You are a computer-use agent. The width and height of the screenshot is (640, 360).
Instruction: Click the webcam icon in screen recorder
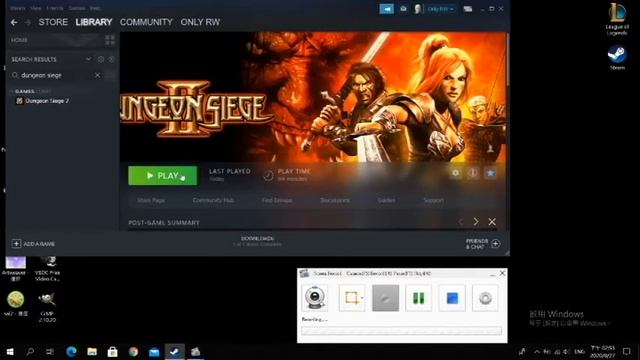tap(315, 298)
